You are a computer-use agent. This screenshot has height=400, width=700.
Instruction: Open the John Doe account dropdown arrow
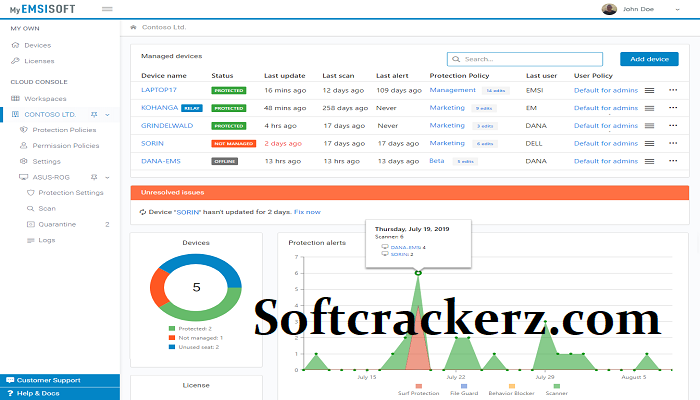677,9
